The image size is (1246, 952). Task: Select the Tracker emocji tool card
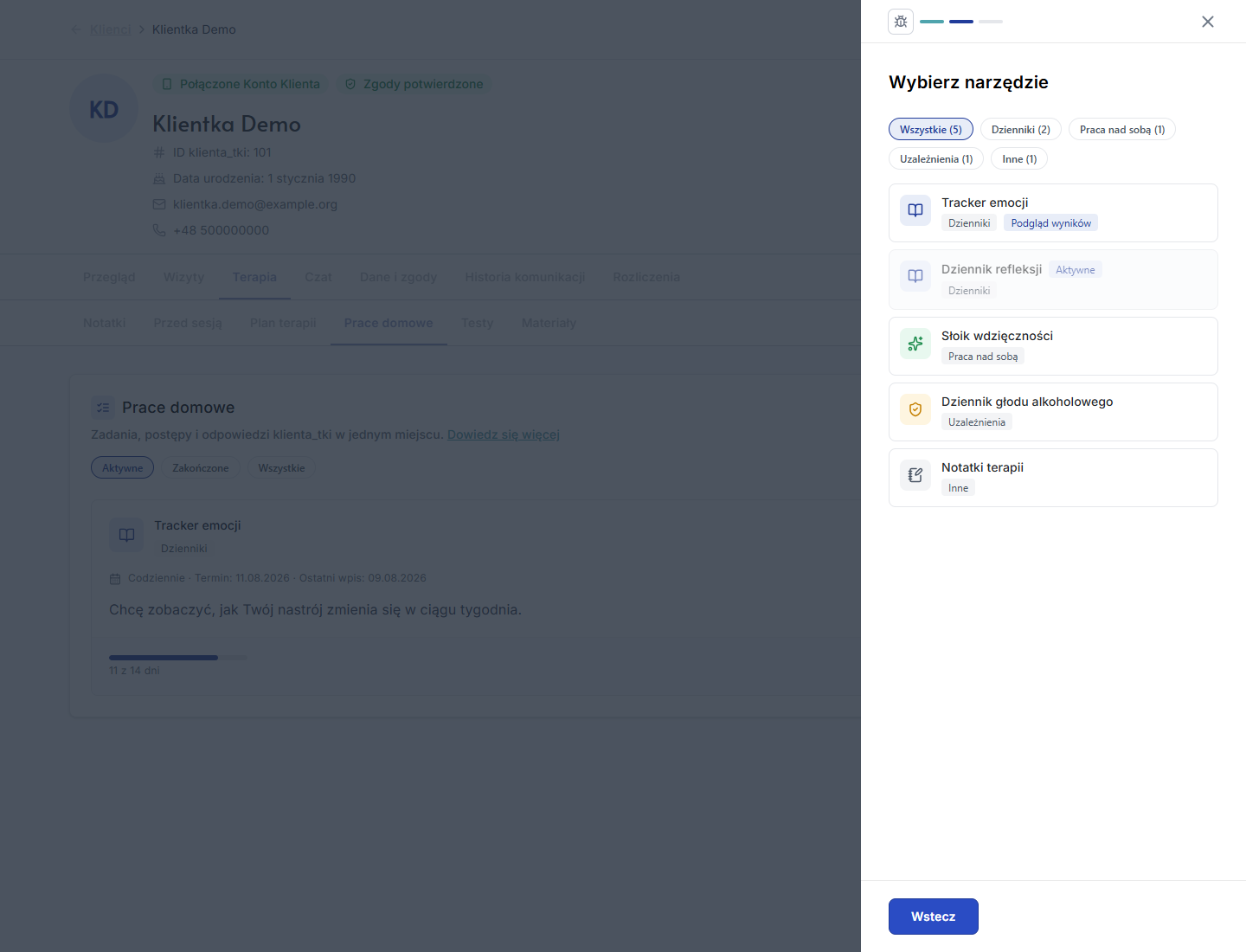click(1053, 213)
